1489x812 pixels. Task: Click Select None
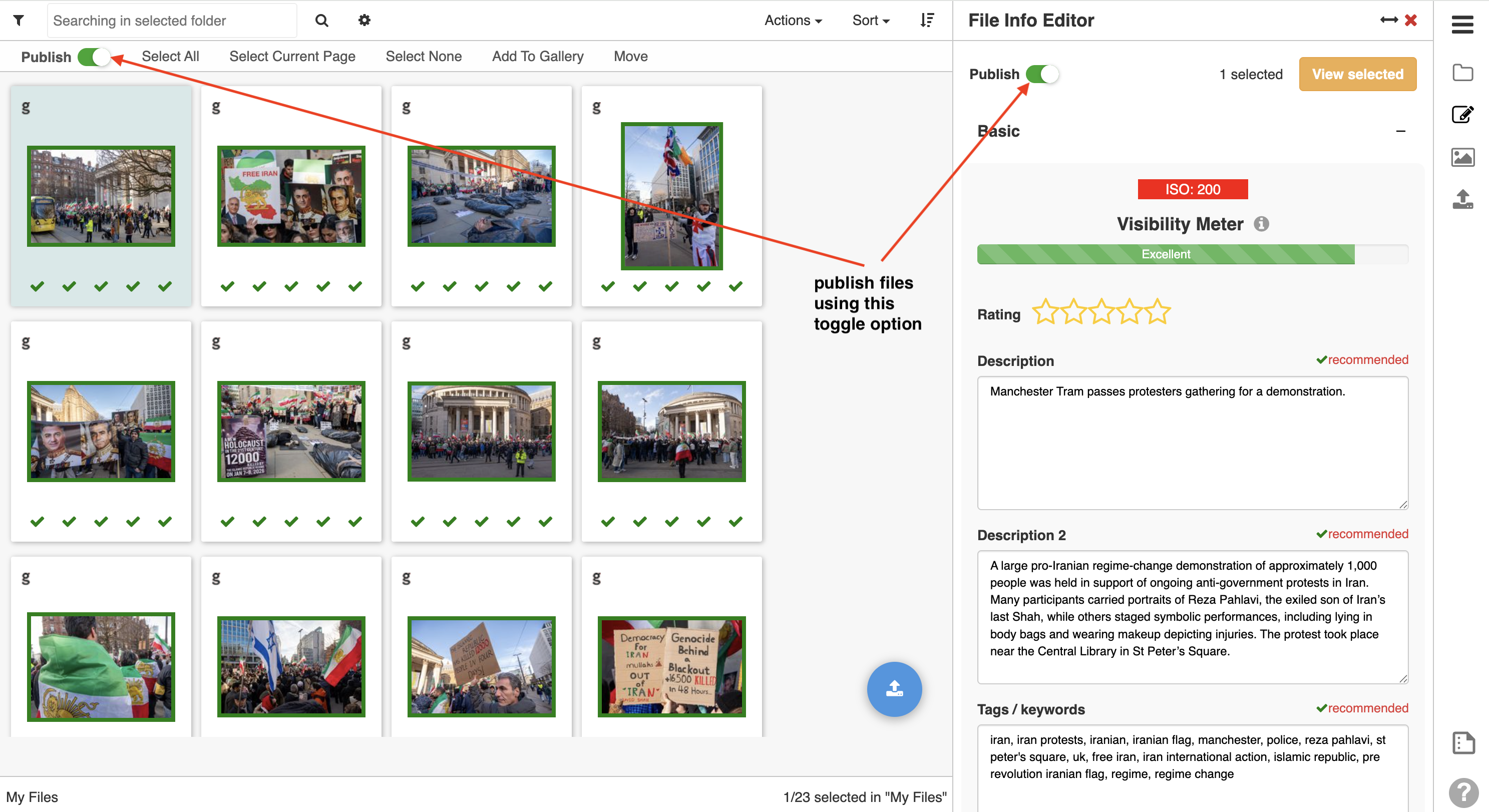coord(423,56)
